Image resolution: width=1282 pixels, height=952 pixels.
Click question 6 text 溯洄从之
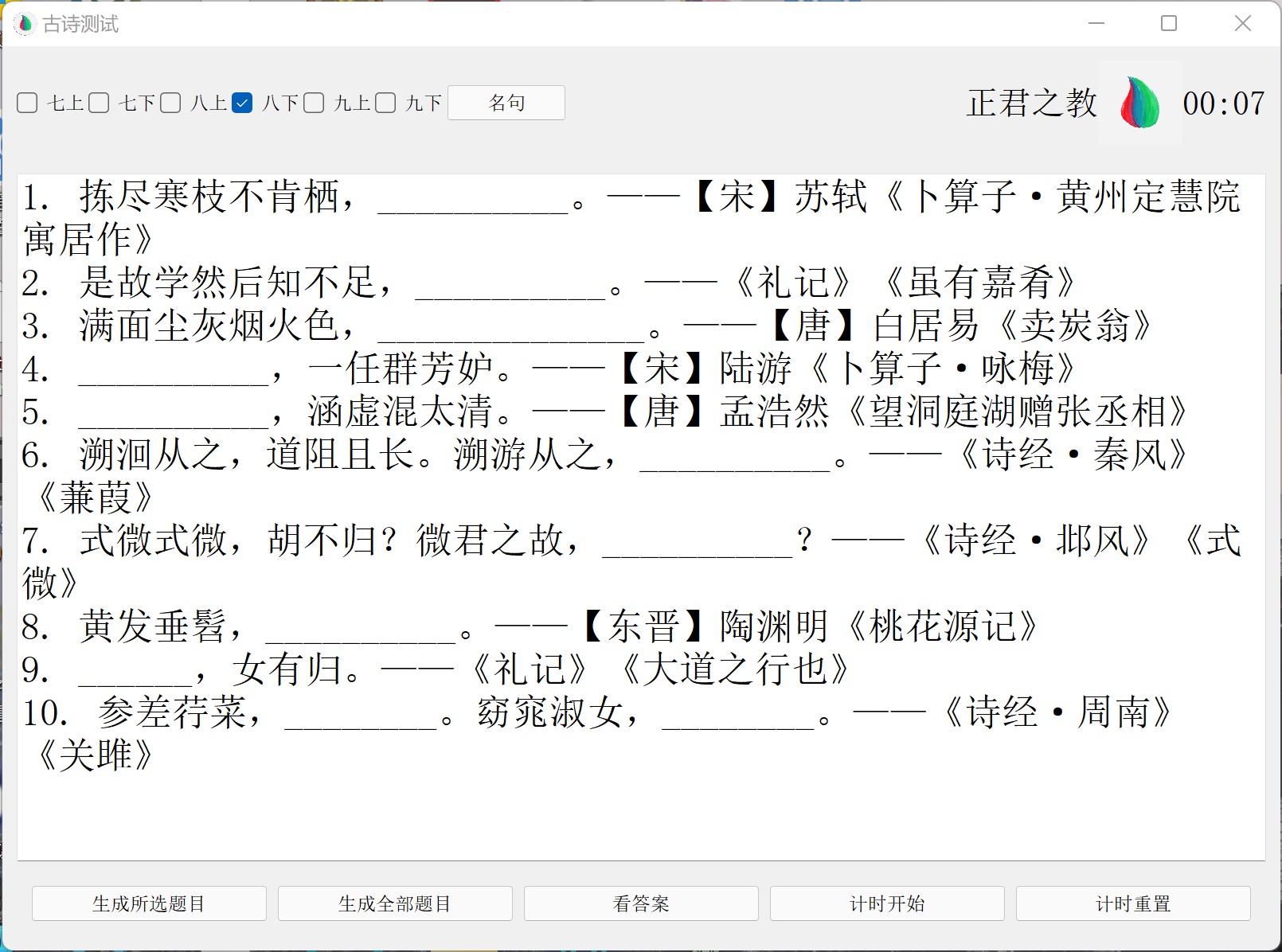click(x=153, y=455)
